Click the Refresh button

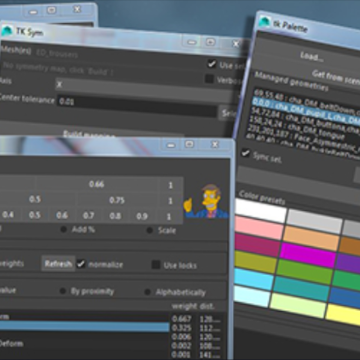tap(58, 264)
